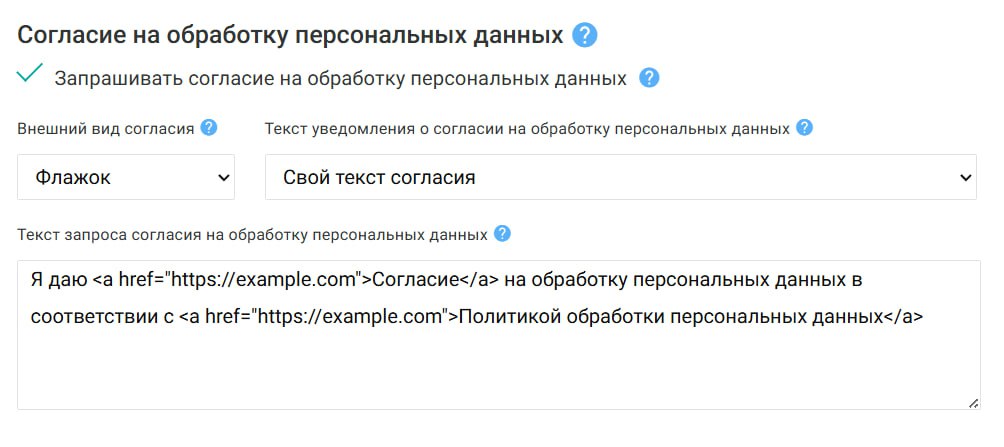
Task: Click the "Внешний вид согласия" field label
Action: tap(105, 128)
